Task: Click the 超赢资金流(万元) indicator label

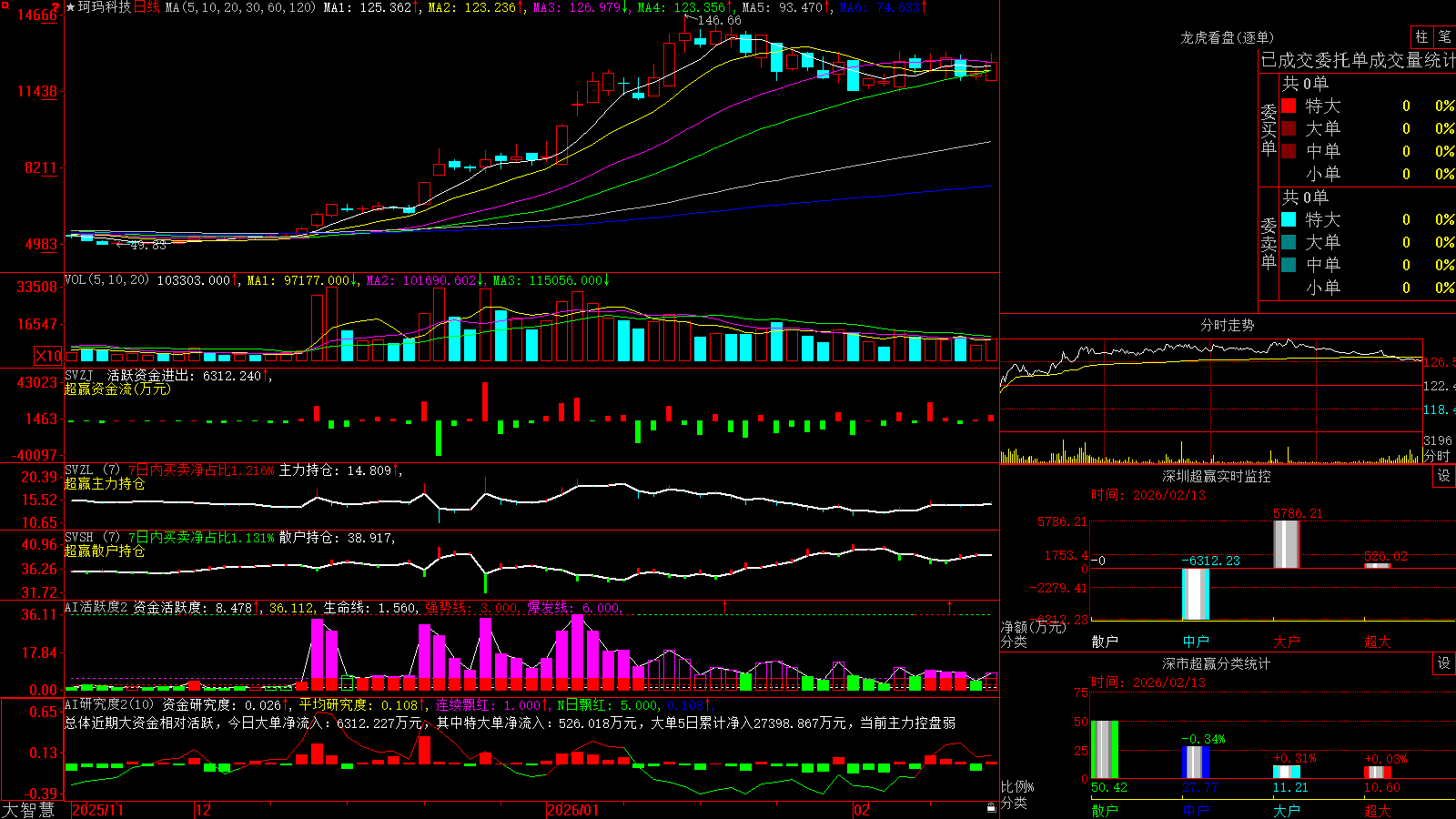Action: point(117,389)
